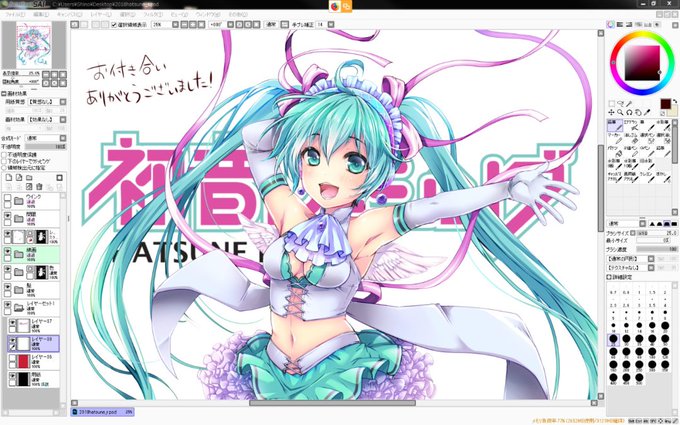Image resolution: width=680 pixels, height=425 pixels.
Task: Select the zoom magnifier tool
Action: coord(620,112)
